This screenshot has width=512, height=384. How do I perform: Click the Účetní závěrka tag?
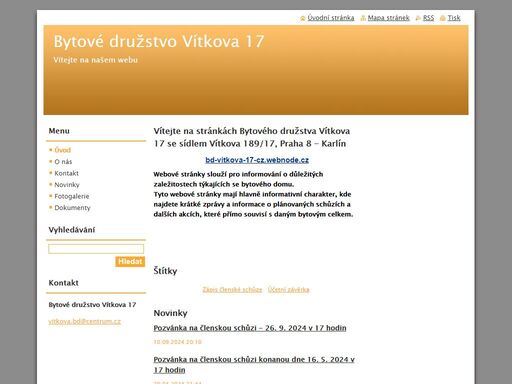click(289, 290)
